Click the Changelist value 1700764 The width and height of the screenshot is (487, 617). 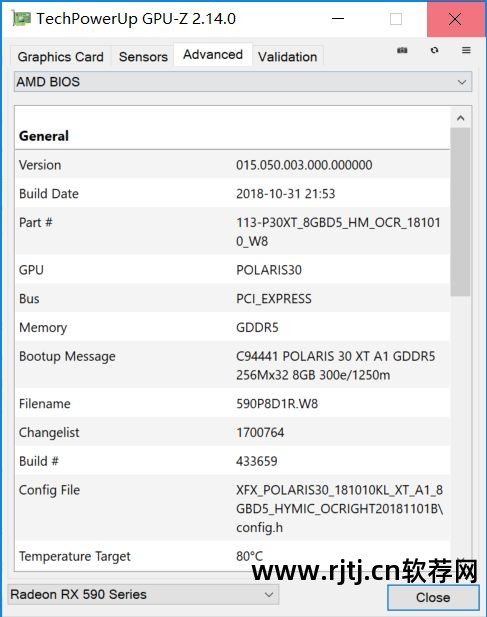click(260, 432)
